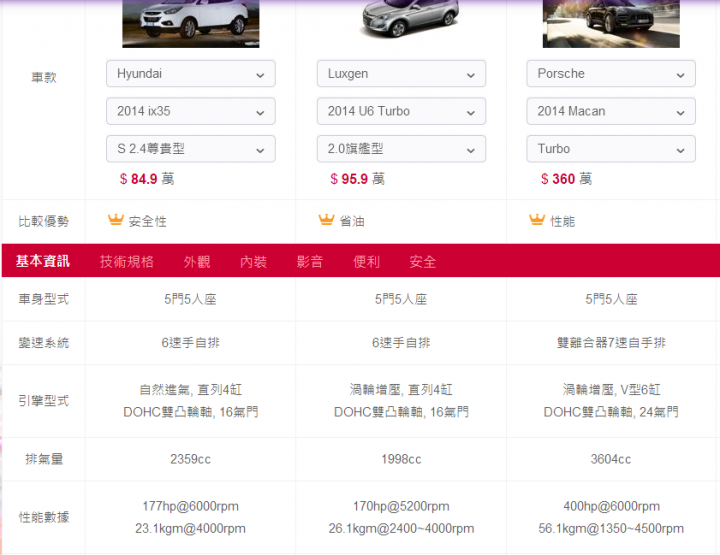This screenshot has width=720, height=555.
Task: Click the 渦輪增壓, V型6缸 engine text
Action: tap(611, 390)
